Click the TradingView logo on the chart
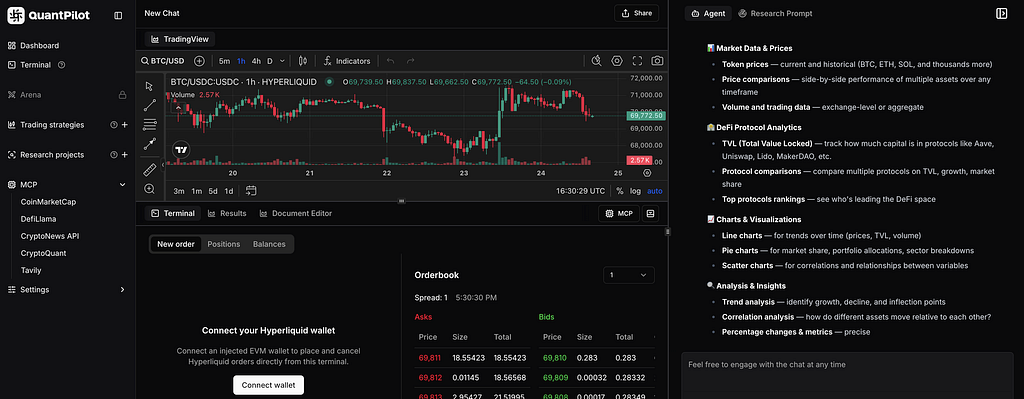 pyautogui.click(x=181, y=150)
